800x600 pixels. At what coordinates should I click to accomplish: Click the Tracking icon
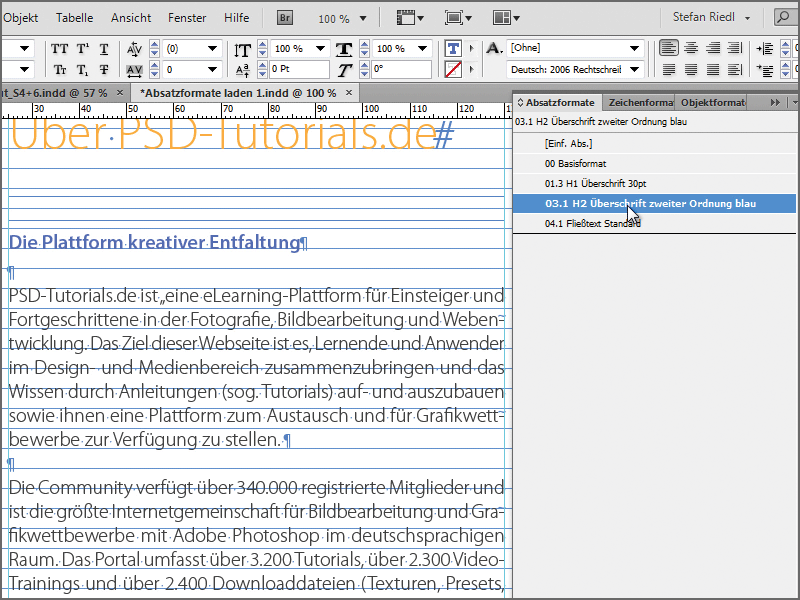[x=134, y=70]
